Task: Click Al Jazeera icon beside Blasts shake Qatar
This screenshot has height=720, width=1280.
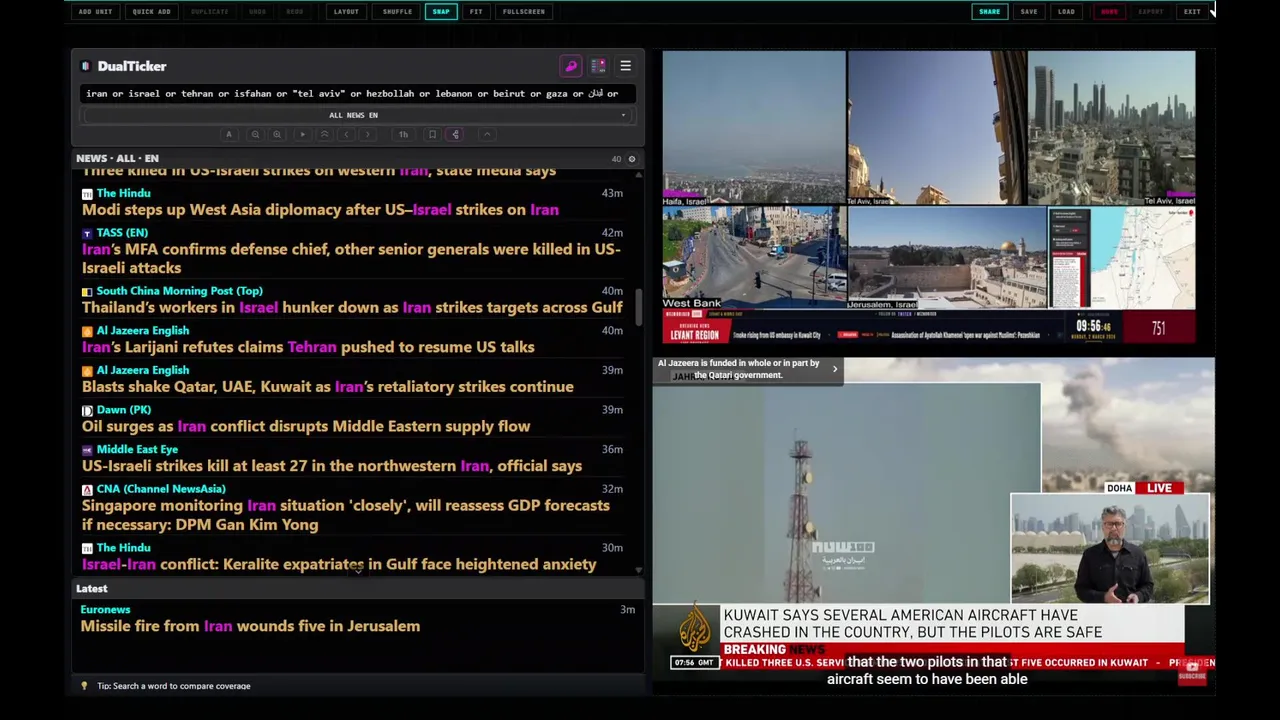Action: click(x=87, y=371)
